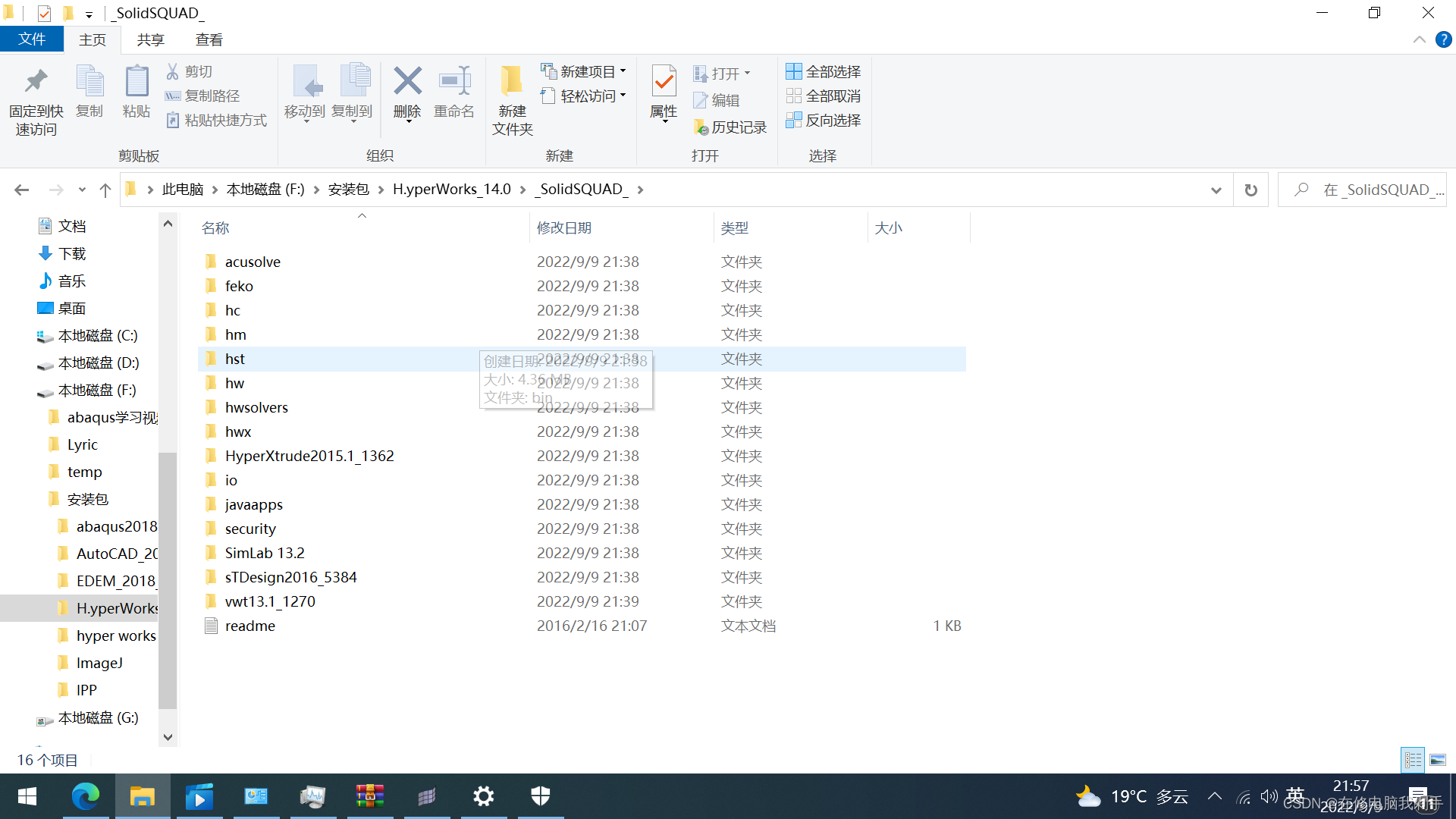Screen dimensions: 1456x819
Task: Click the Up directory arrow icon
Action: click(105, 190)
